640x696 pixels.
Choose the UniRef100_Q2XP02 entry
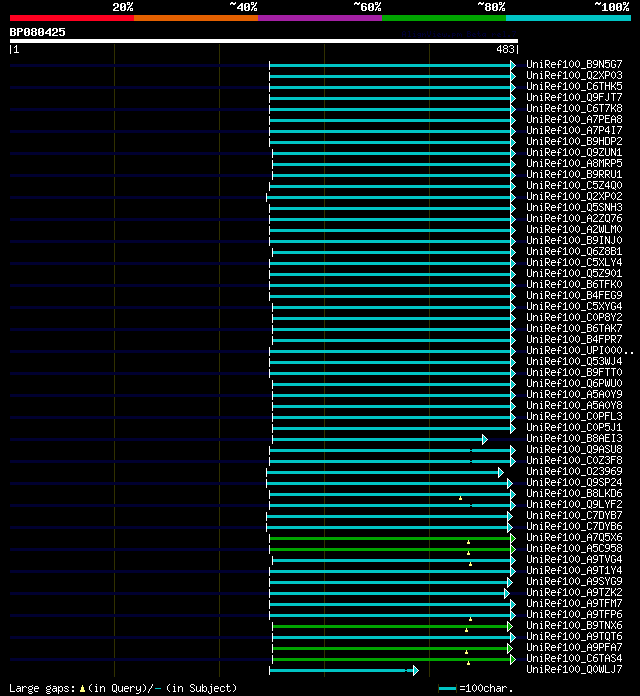click(x=574, y=197)
